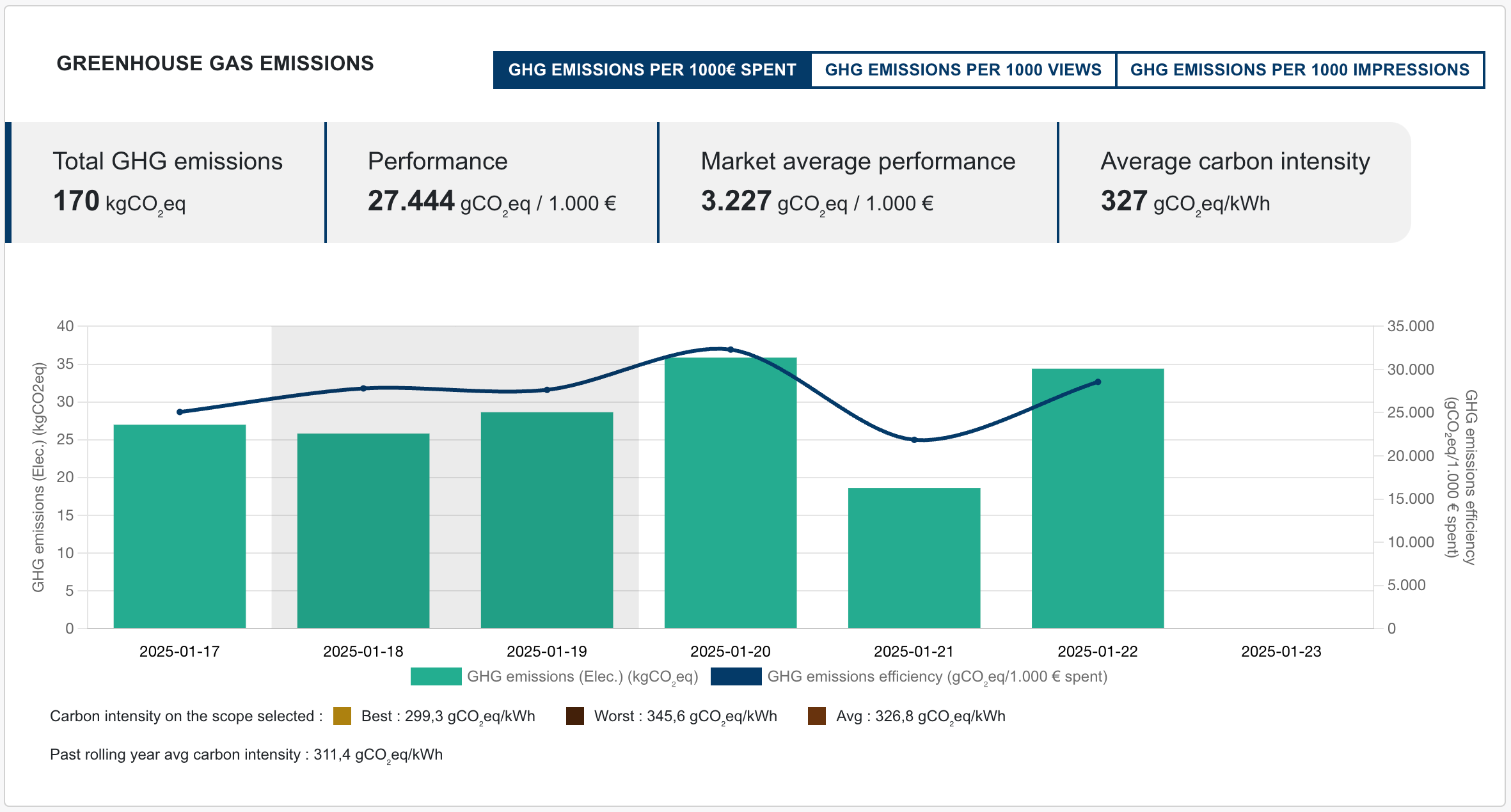The height and width of the screenshot is (812, 1511).
Task: Click the 2025-01-17 emissions bar
Action: (x=180, y=526)
